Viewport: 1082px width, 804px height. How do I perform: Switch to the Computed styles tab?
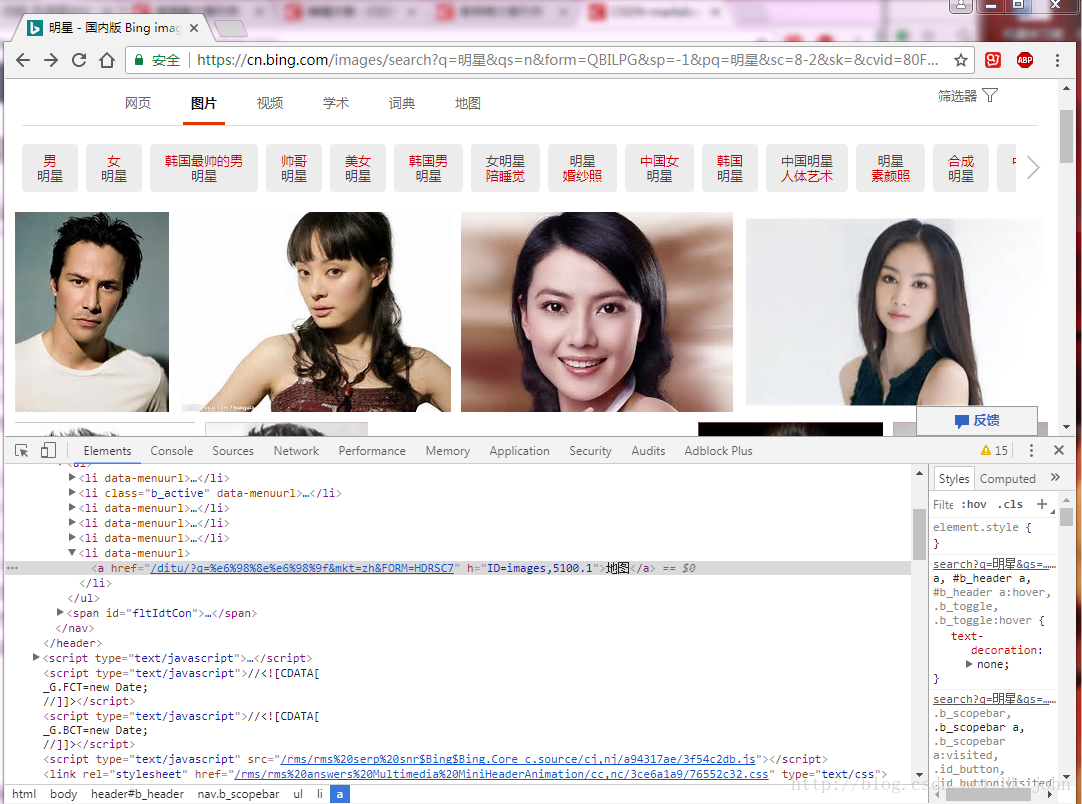coord(1007,478)
